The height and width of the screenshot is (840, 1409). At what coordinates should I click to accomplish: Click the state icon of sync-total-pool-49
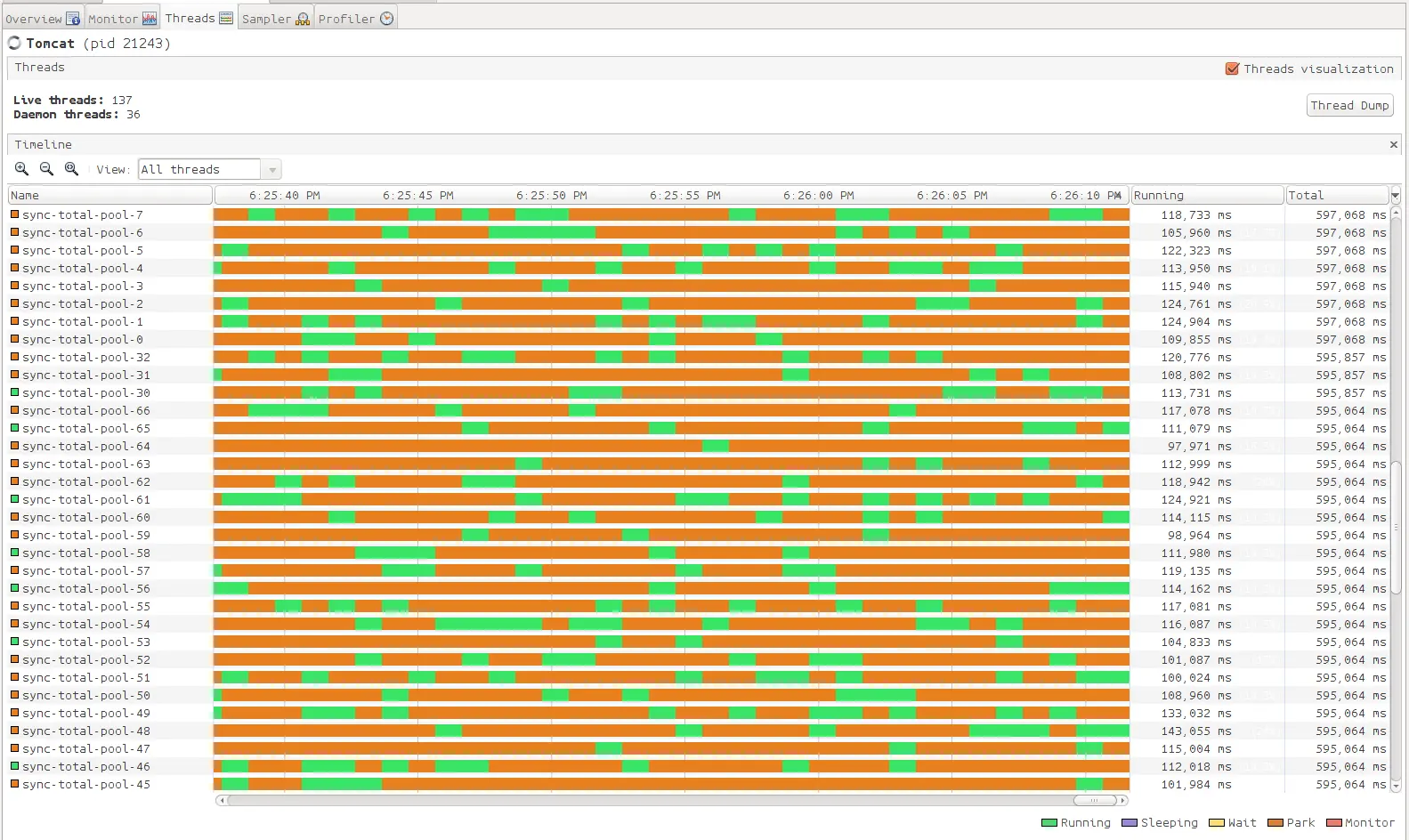(x=14, y=712)
